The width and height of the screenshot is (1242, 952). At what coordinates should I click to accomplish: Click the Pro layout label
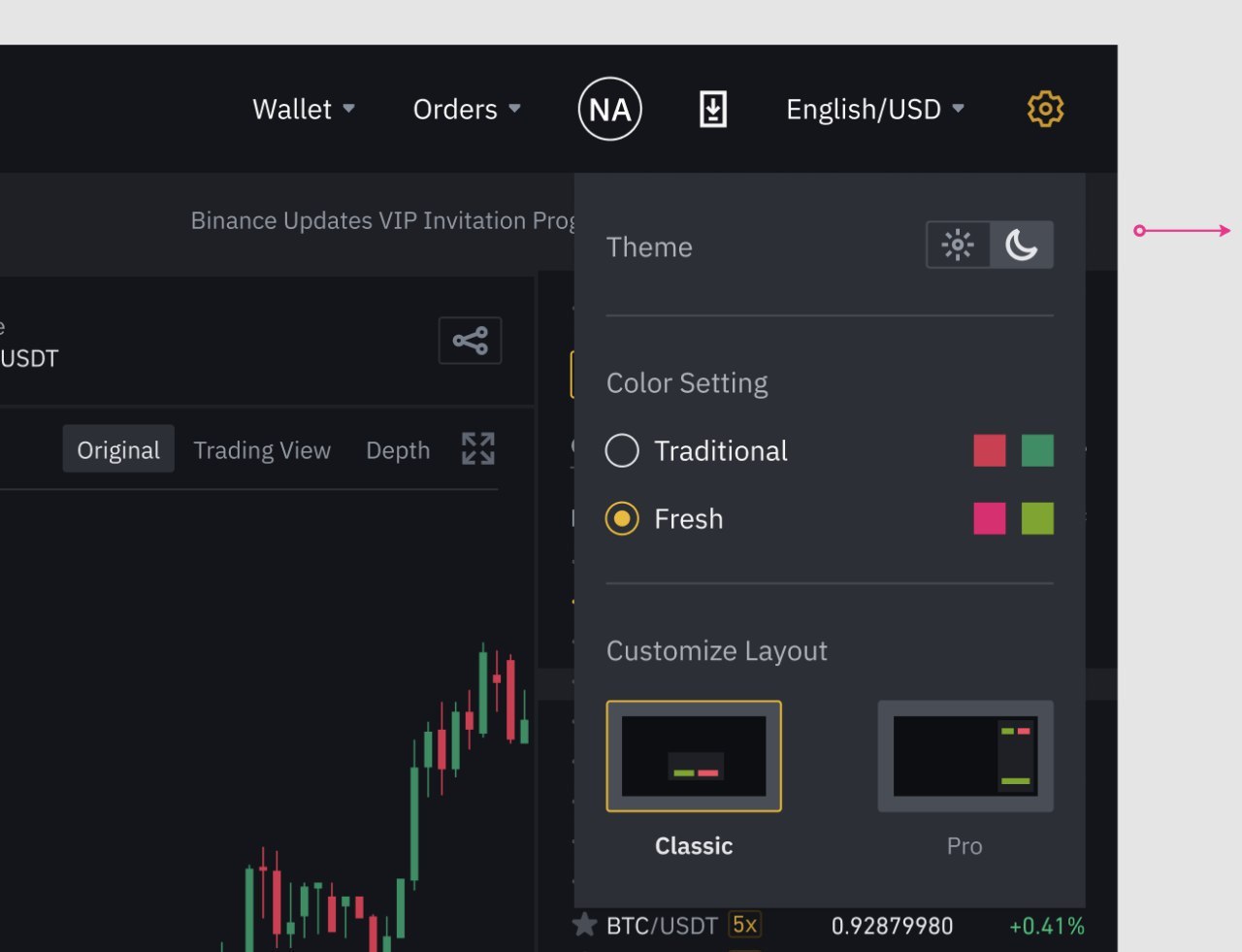964,846
